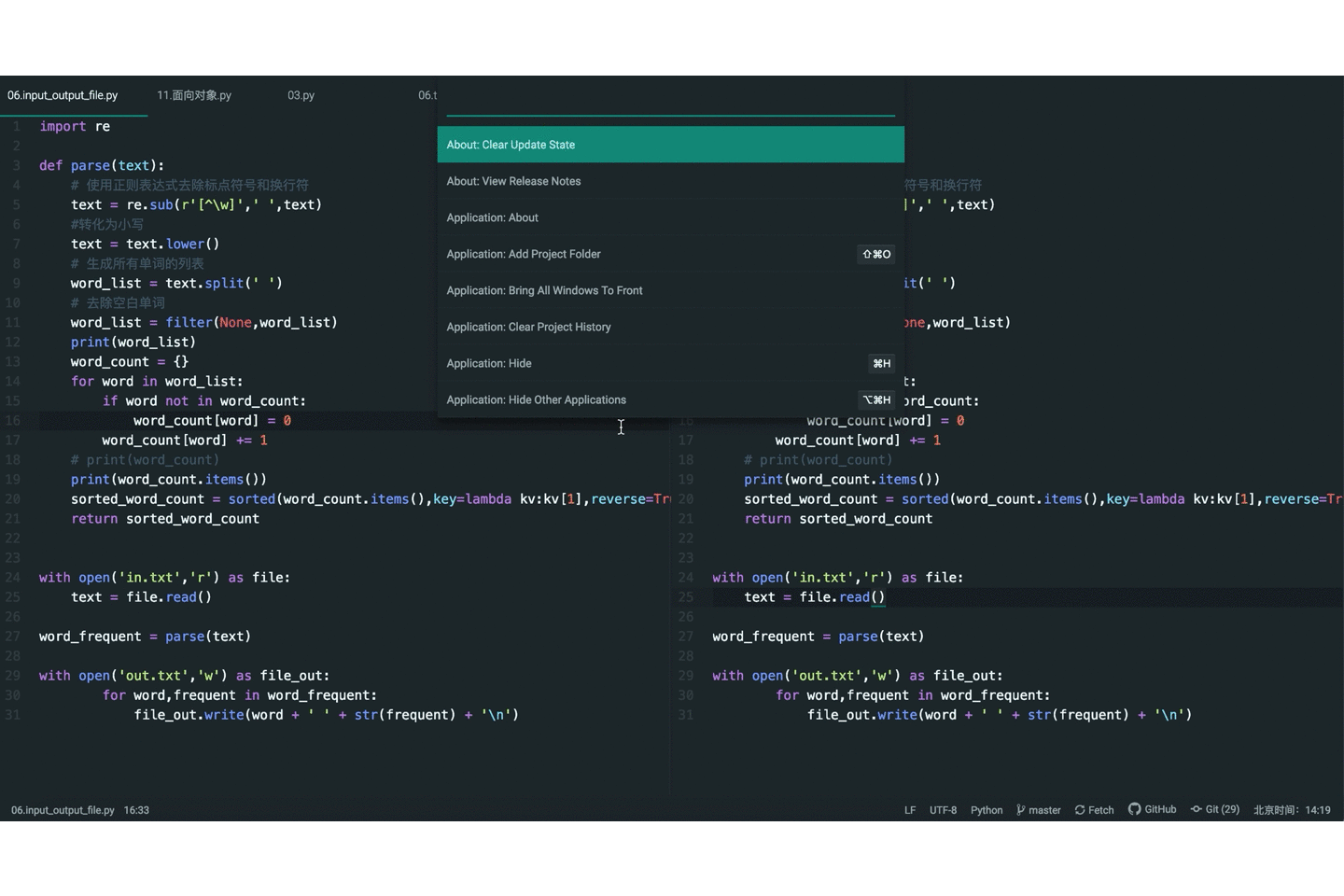
Task: Open the 11.面向对象.py tab
Action: pyautogui.click(x=194, y=95)
